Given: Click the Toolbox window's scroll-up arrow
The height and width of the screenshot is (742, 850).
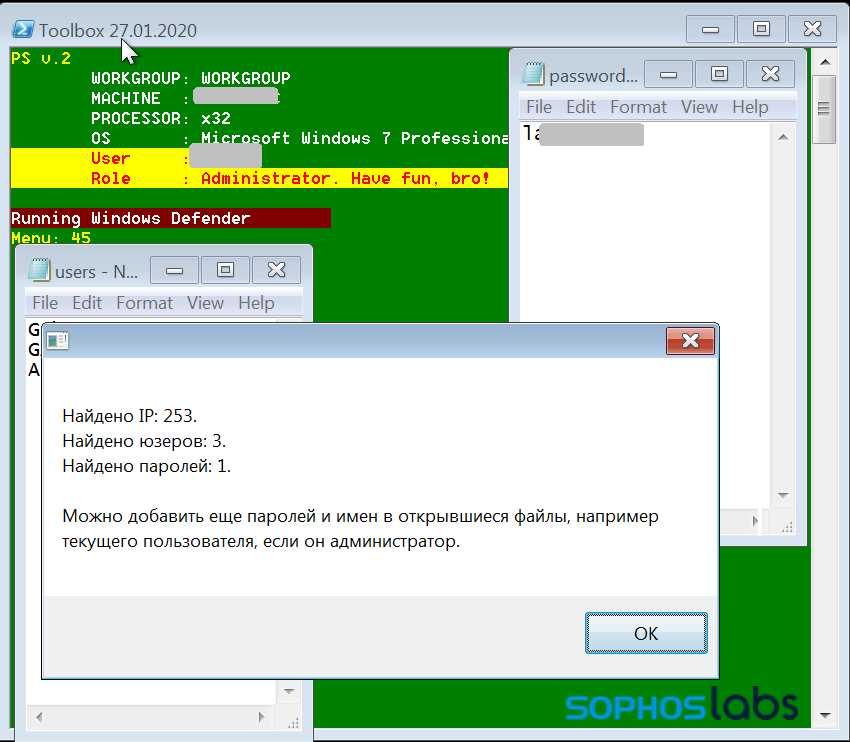Looking at the screenshot, I should pyautogui.click(x=825, y=62).
